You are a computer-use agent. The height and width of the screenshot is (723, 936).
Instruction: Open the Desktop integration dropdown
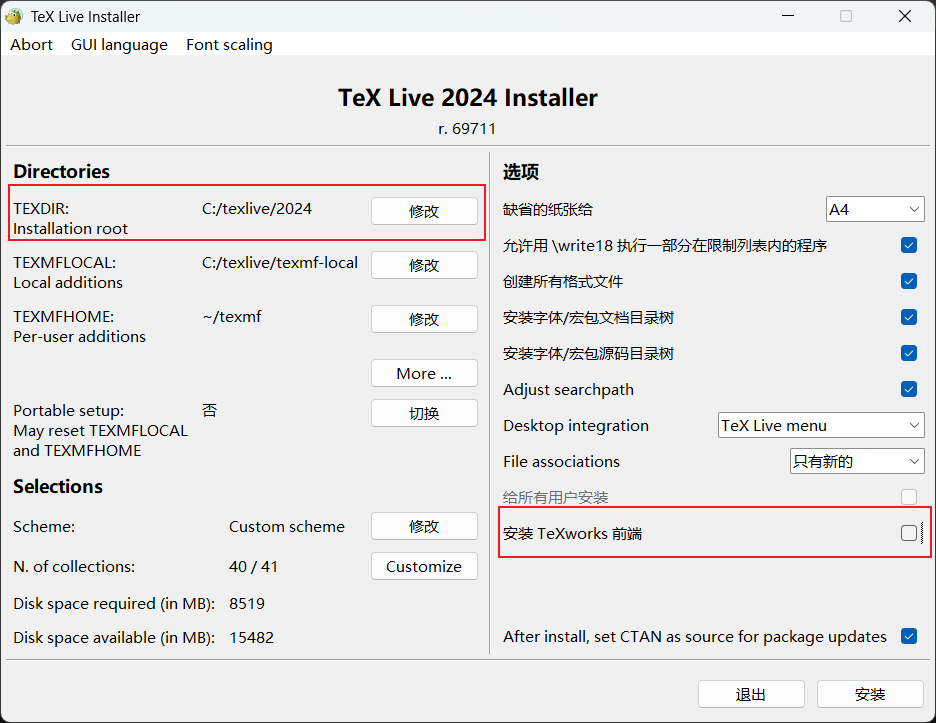[821, 425]
